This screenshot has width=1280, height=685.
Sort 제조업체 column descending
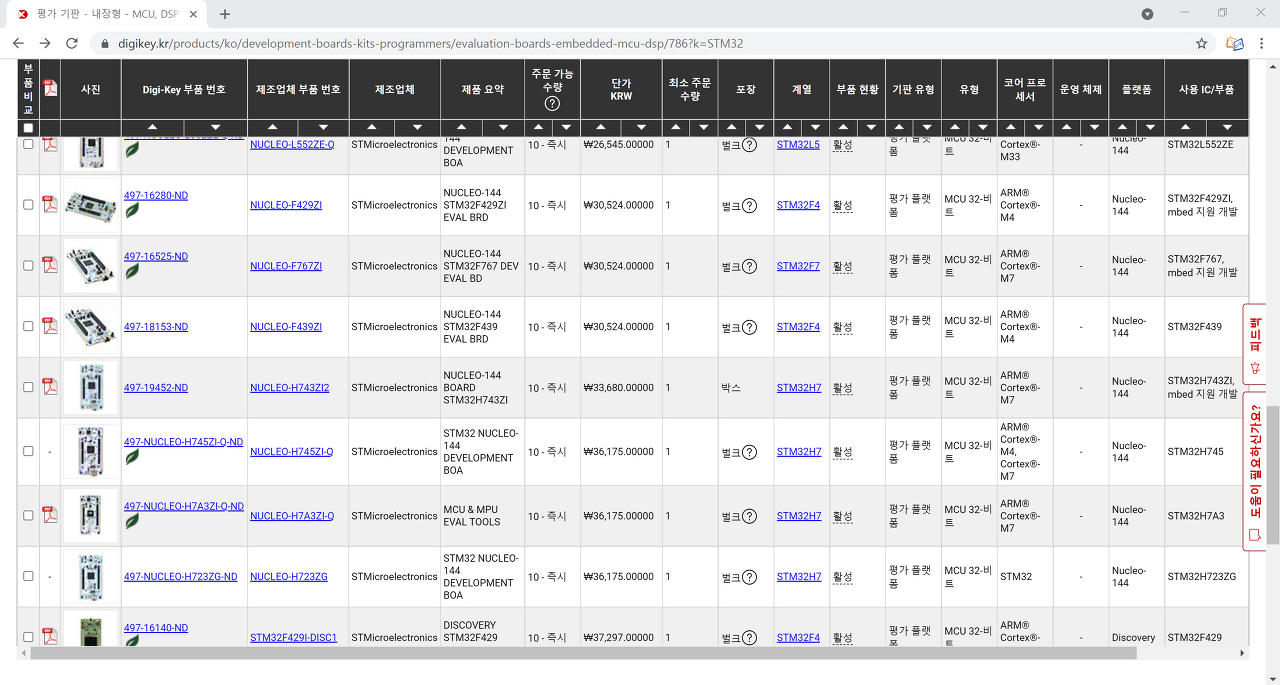coord(416,128)
